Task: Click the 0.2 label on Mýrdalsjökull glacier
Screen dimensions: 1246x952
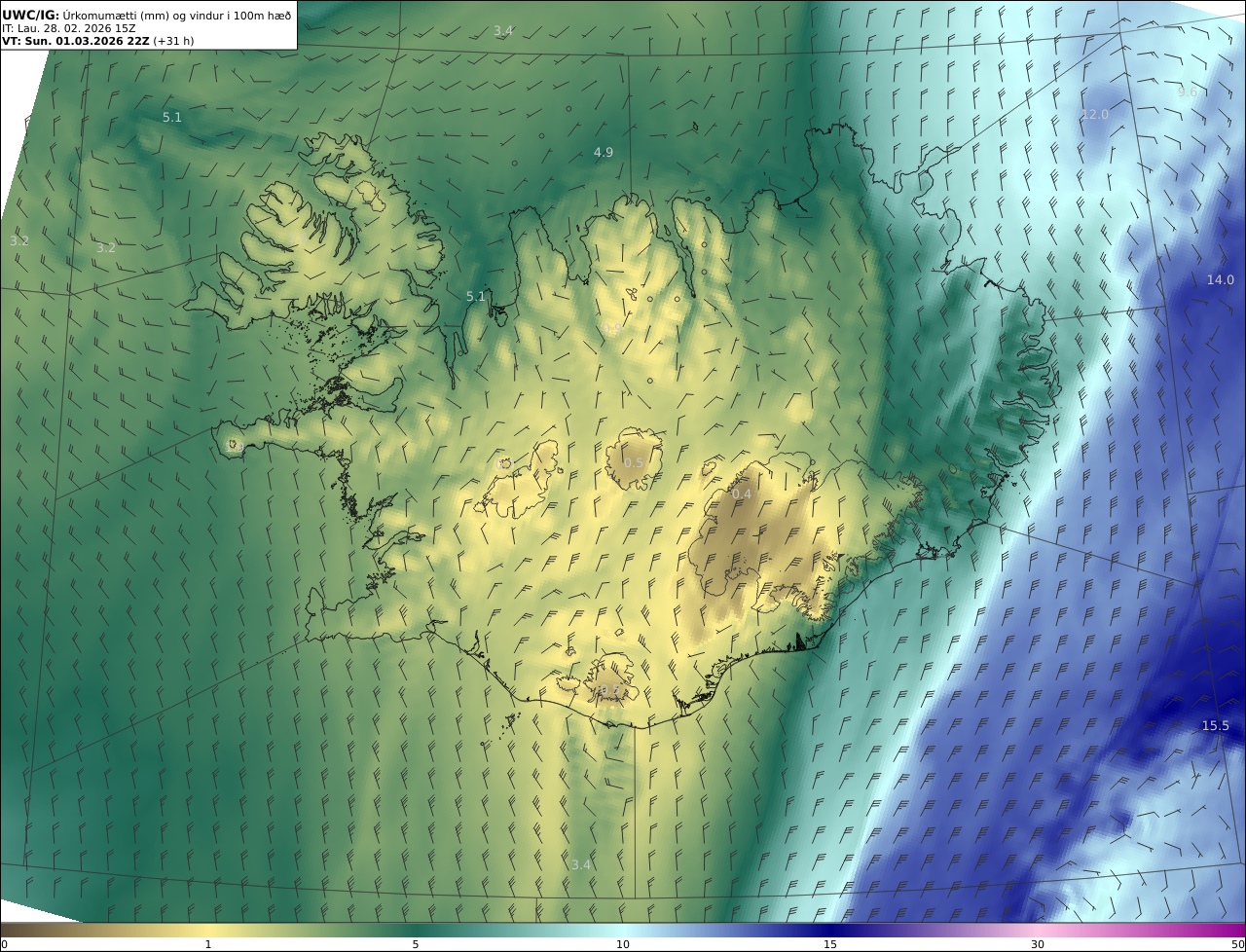Action: 609,689
